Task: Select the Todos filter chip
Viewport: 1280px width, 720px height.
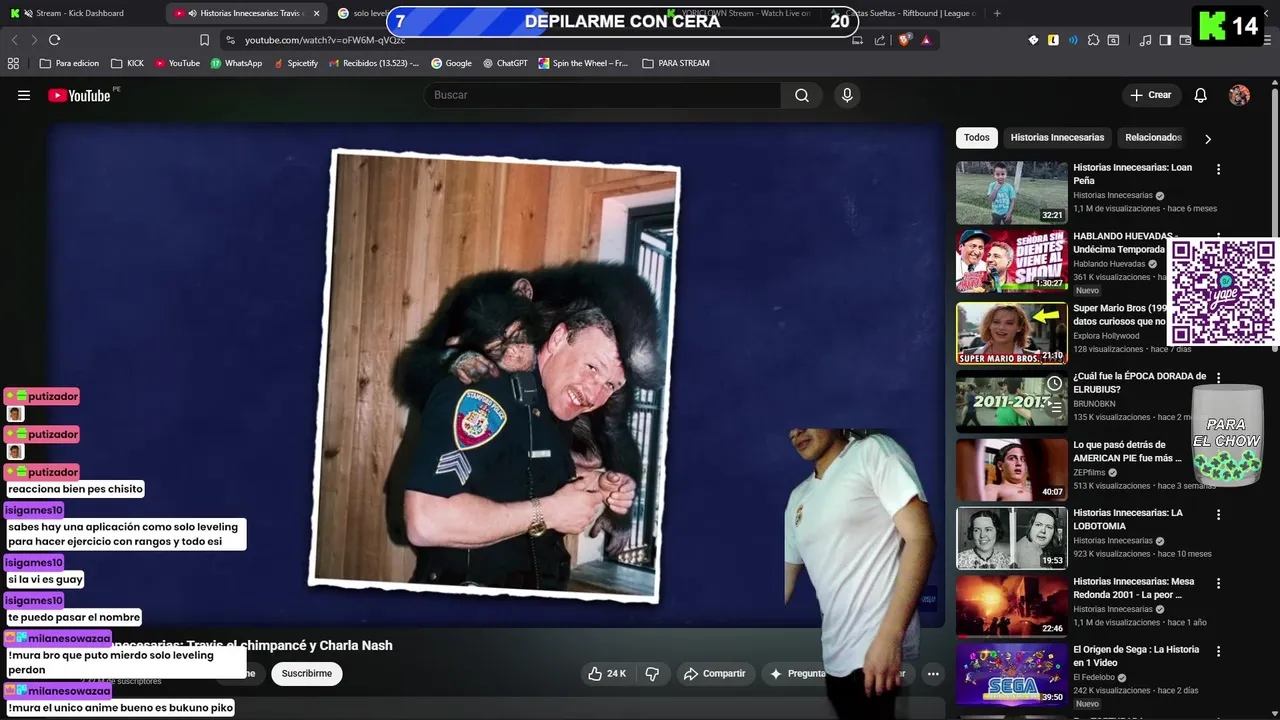Action: click(x=977, y=138)
